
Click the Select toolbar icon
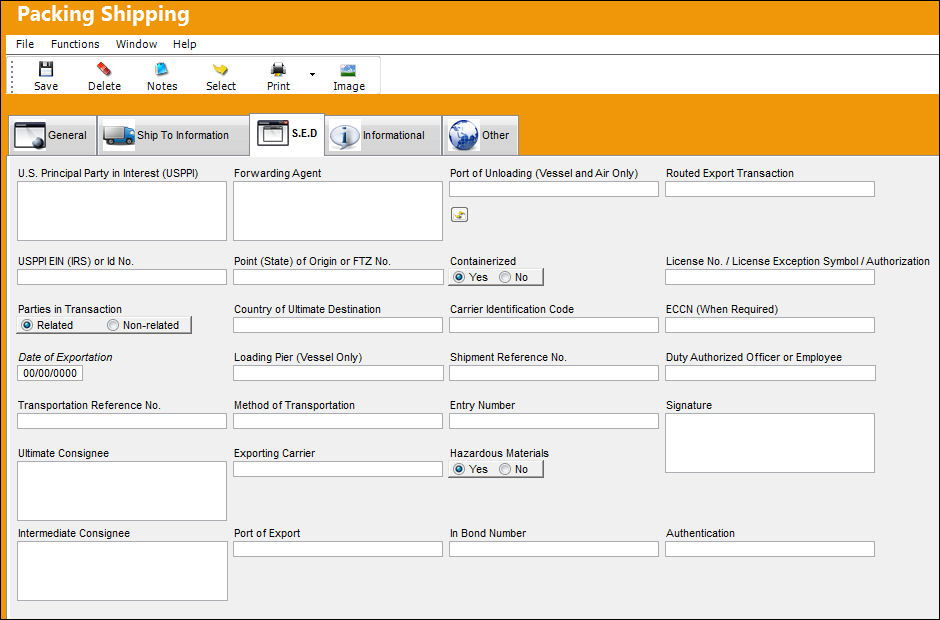(x=221, y=69)
